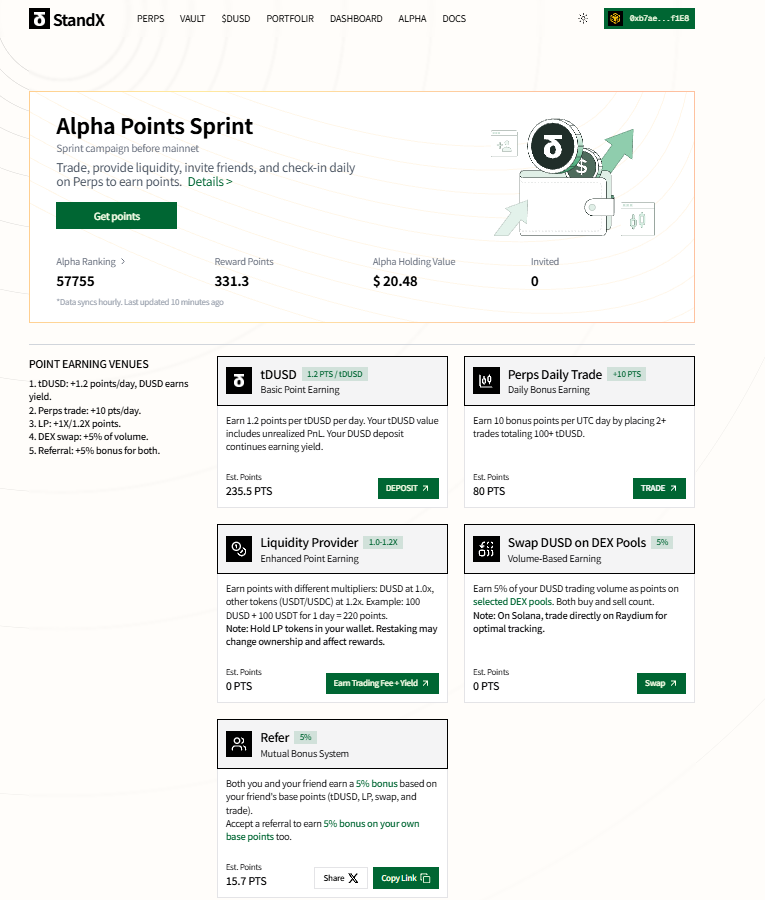
Task: Share referral on X button
Action: tap(341, 878)
